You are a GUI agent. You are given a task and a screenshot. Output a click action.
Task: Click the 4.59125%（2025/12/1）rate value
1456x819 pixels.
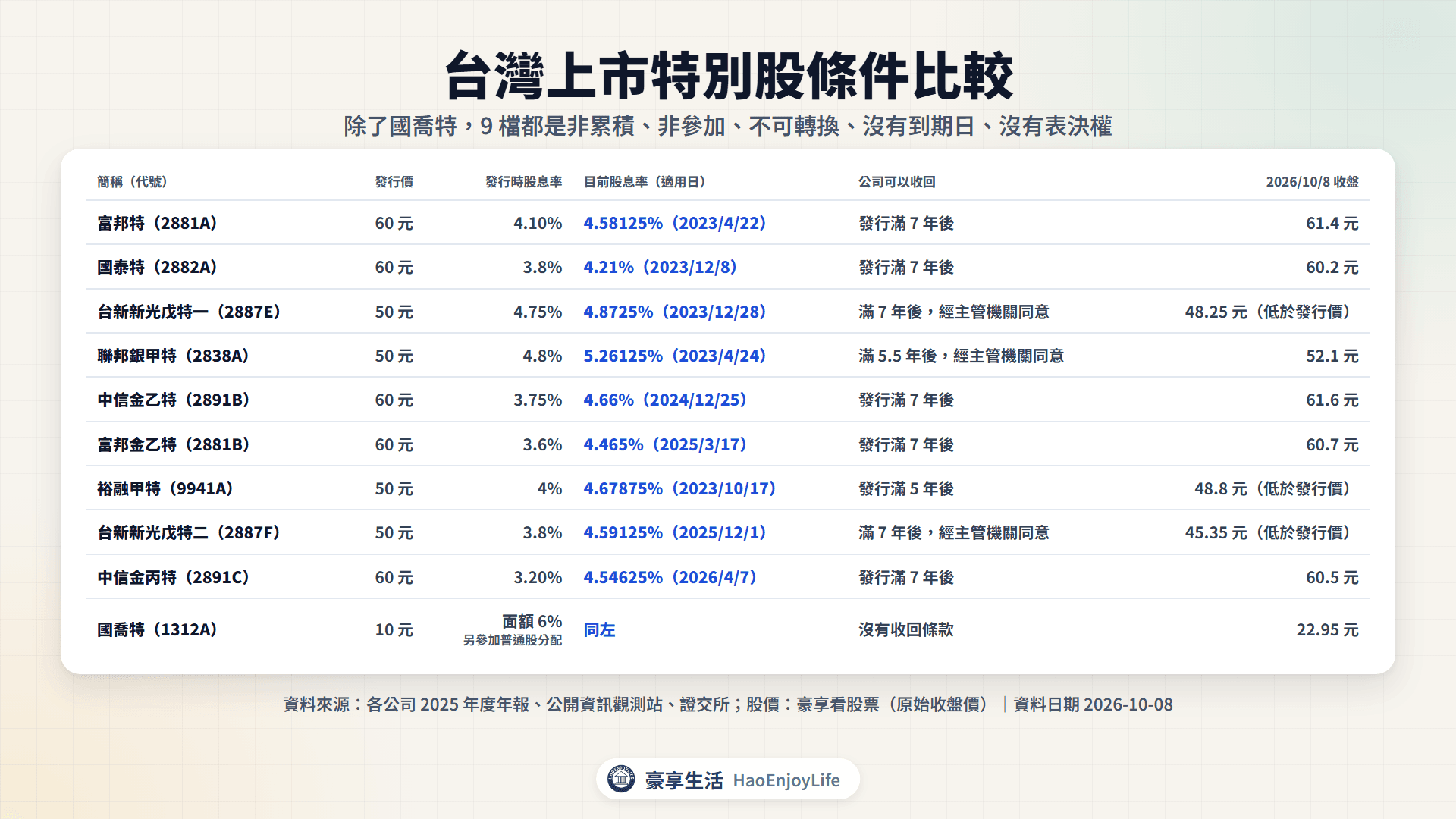click(675, 532)
